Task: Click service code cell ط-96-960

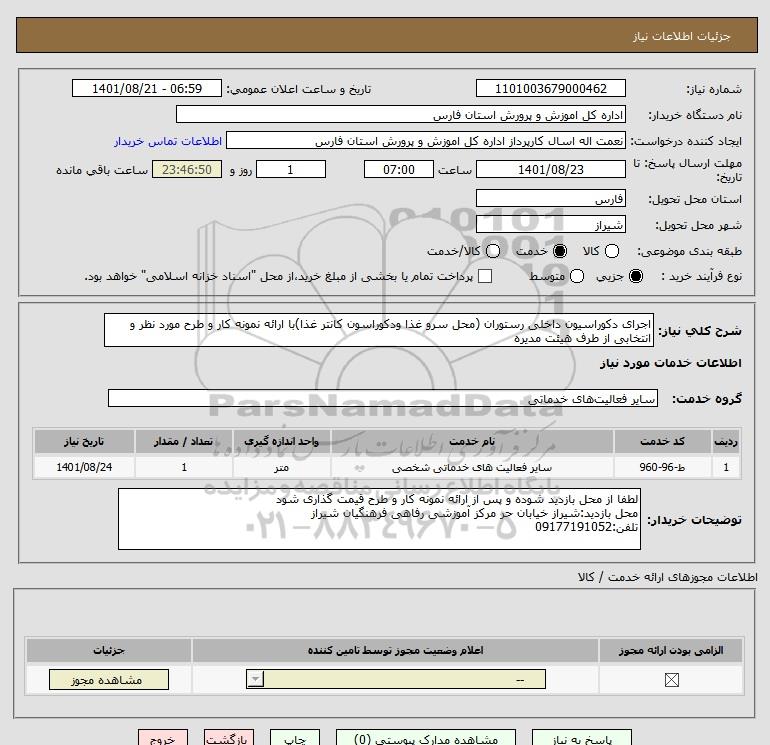Action: (662, 467)
